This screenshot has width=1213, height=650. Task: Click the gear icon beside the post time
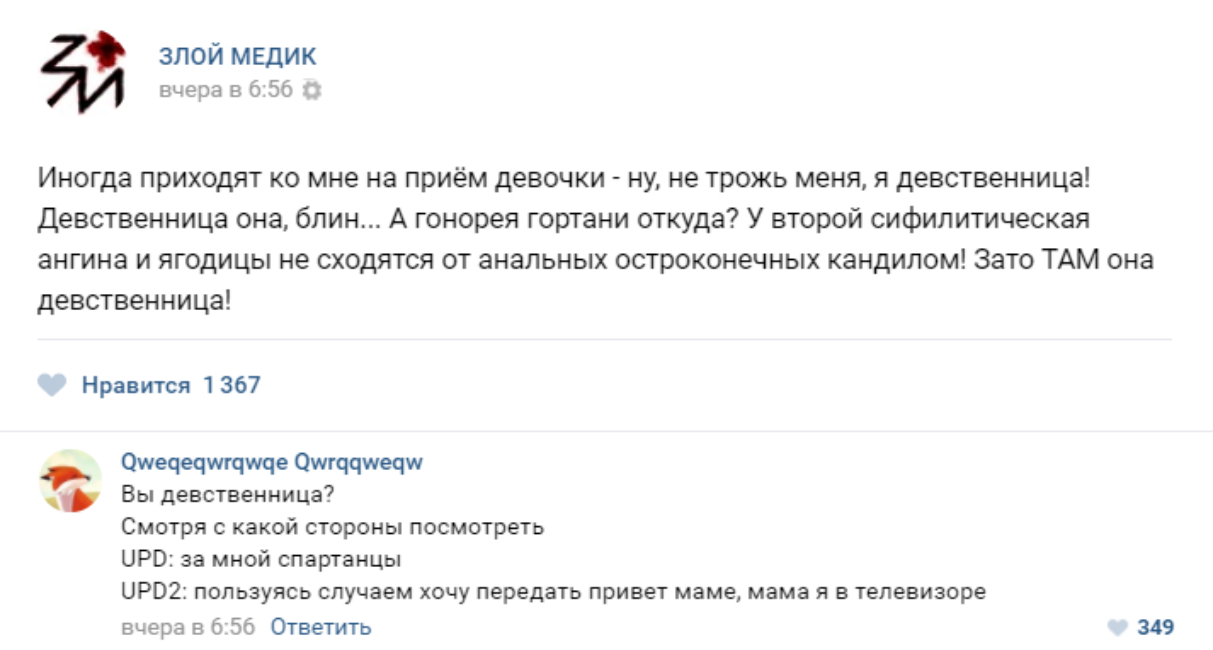click(312, 90)
